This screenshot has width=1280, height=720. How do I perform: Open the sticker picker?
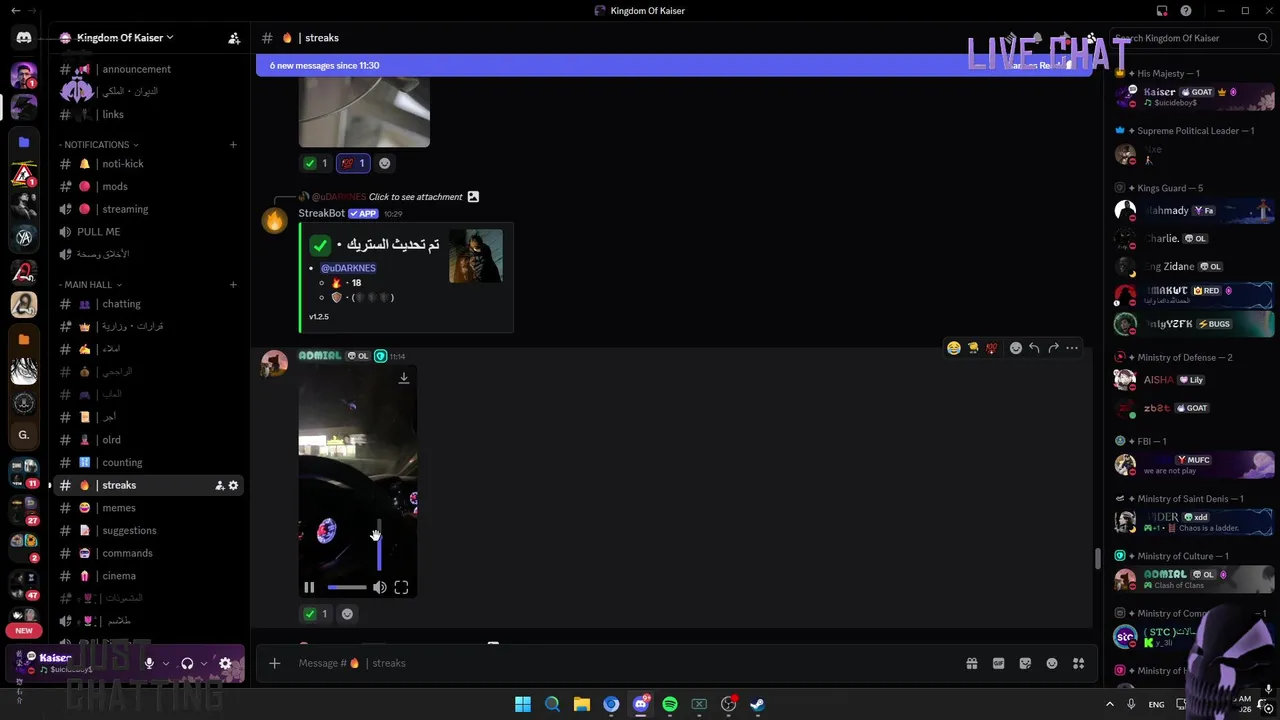click(1025, 663)
